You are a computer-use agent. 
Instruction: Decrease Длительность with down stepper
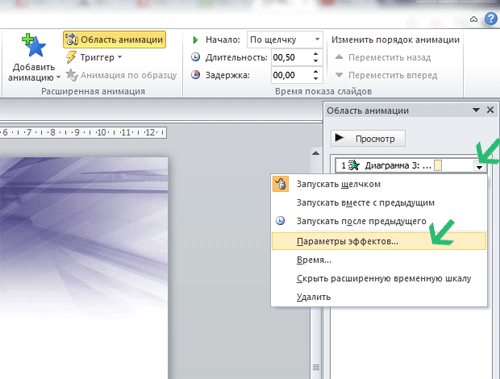316,61
